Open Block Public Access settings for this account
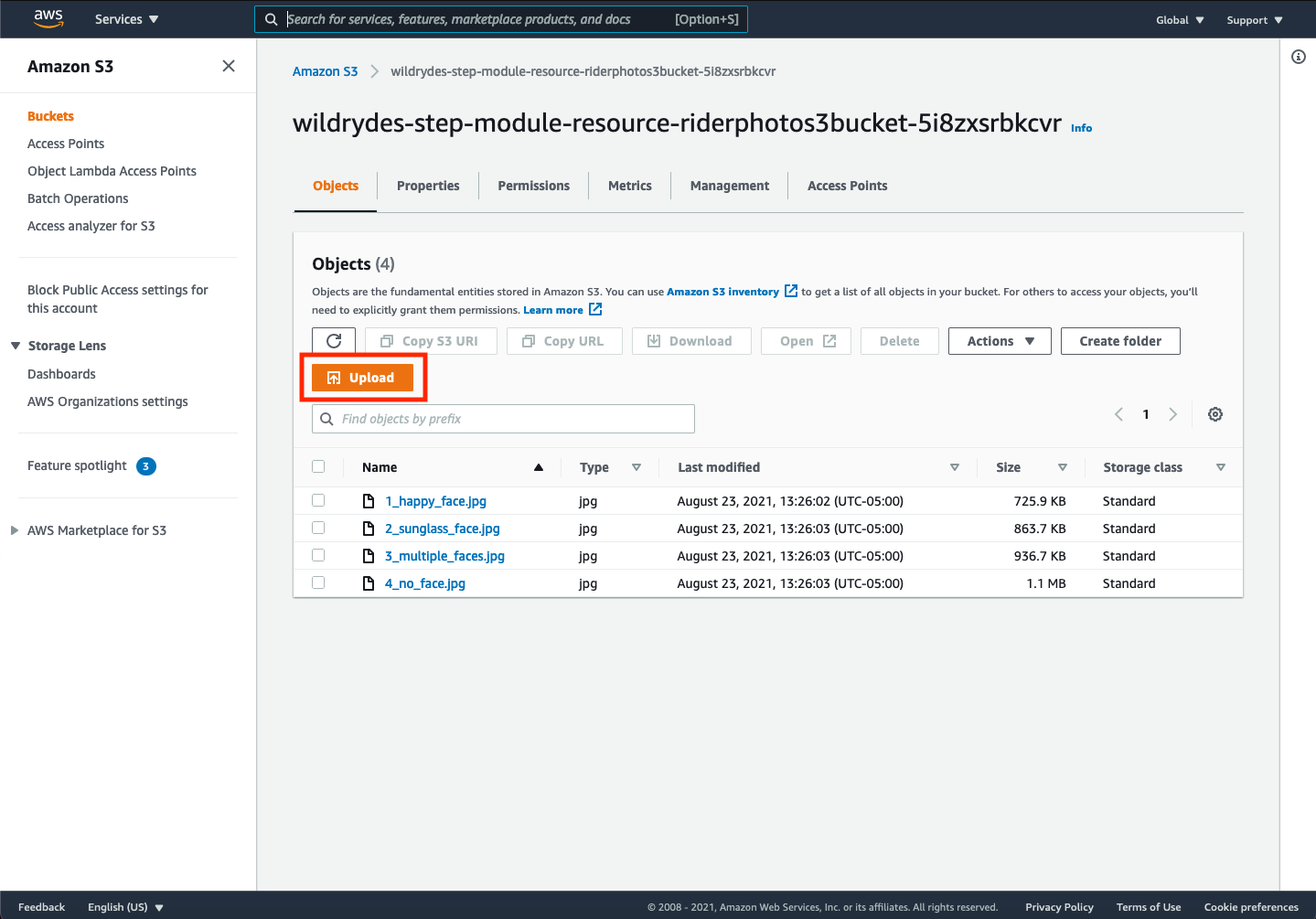The height and width of the screenshot is (919, 1316). pyautogui.click(x=118, y=299)
